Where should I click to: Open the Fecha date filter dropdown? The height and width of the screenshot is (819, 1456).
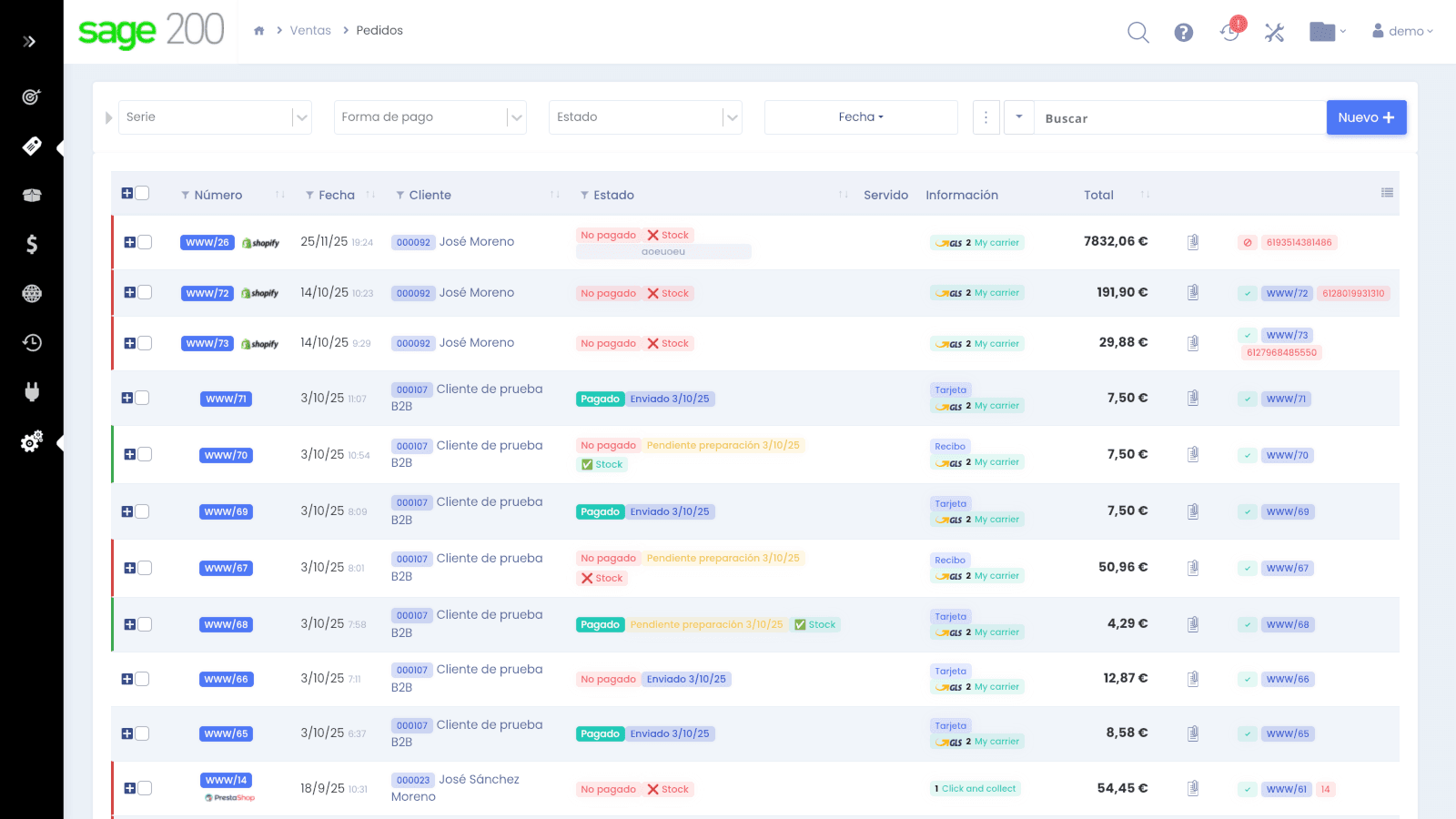pyautogui.click(x=861, y=117)
